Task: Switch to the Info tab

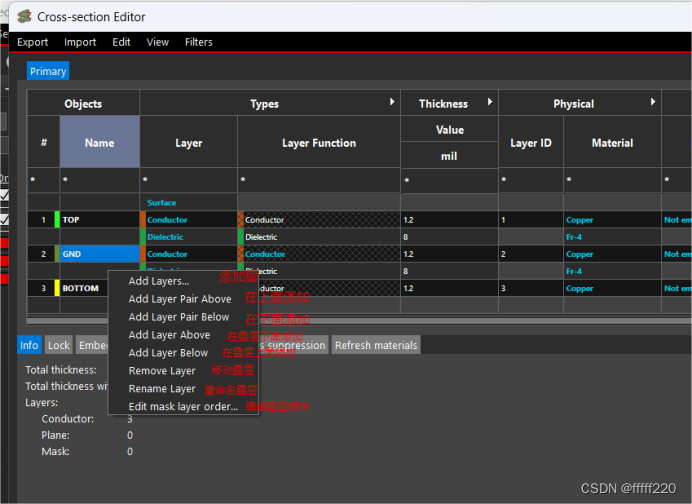Action: 29,345
